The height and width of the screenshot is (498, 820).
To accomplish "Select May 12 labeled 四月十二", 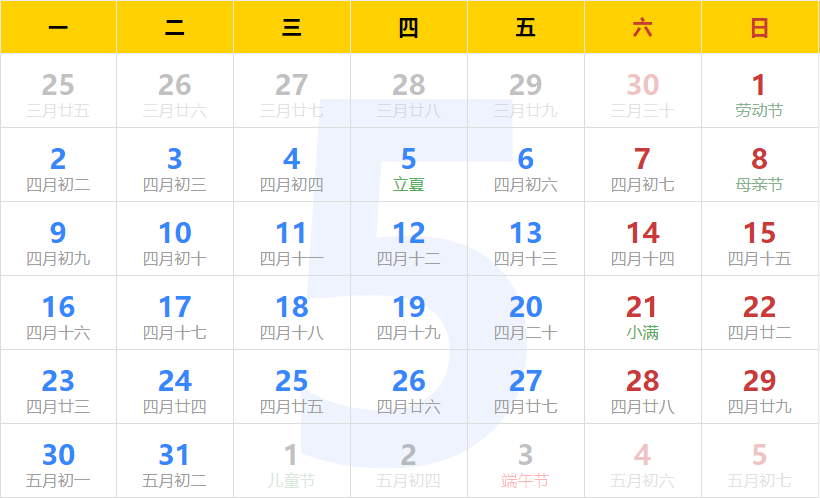I will pos(408,239).
